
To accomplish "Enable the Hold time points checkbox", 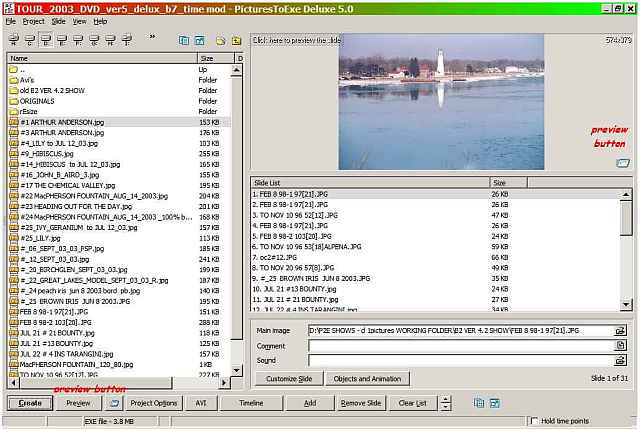I will 534,422.
